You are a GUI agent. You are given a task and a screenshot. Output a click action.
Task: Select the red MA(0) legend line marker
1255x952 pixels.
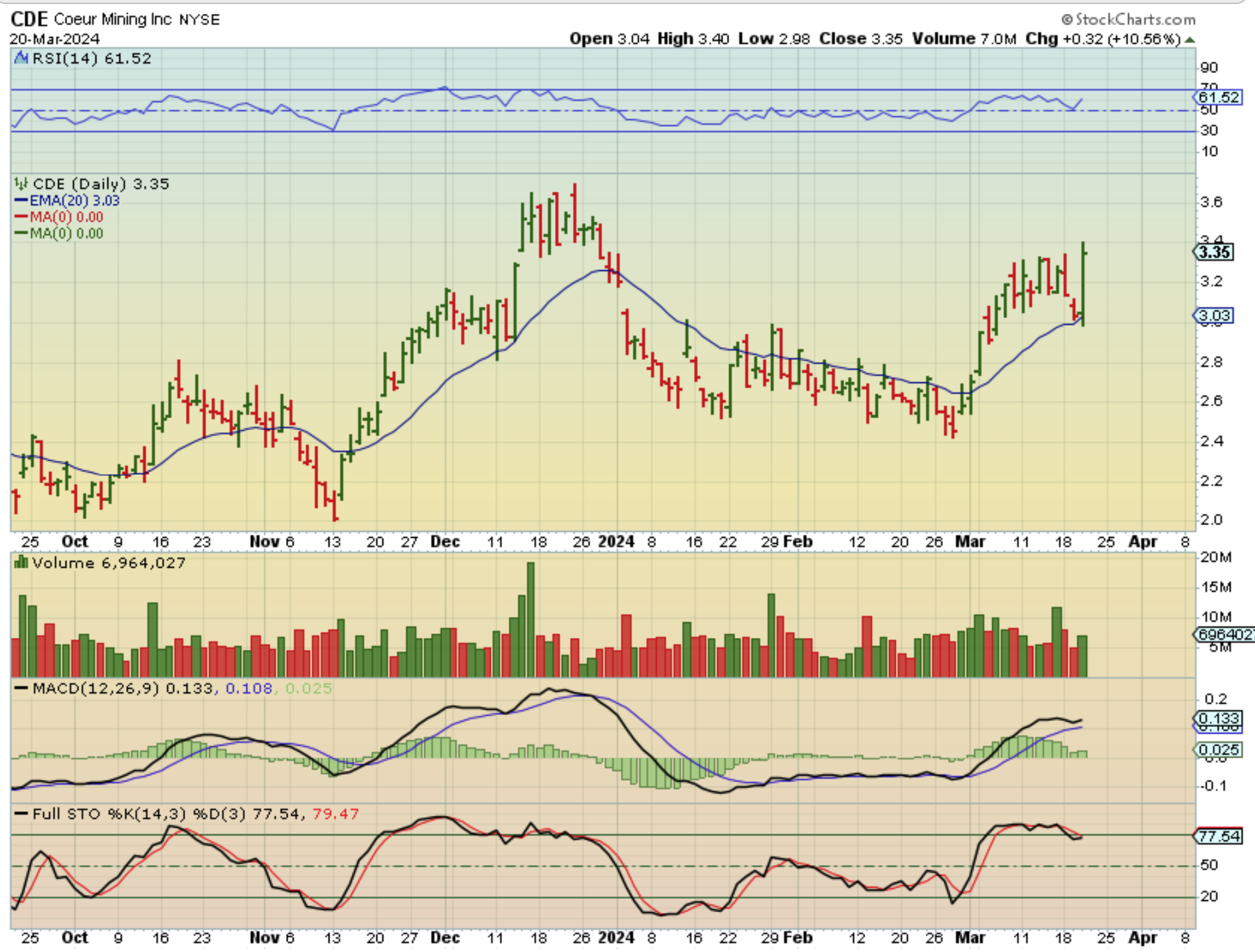[21, 217]
